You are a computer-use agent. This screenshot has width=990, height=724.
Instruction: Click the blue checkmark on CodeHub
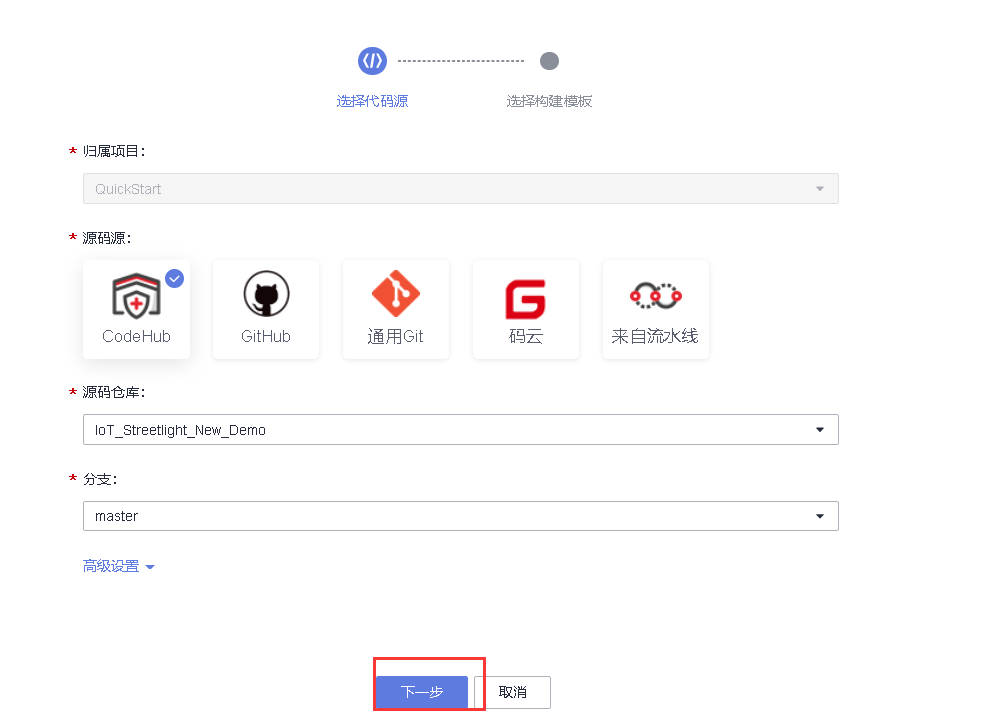click(x=175, y=278)
